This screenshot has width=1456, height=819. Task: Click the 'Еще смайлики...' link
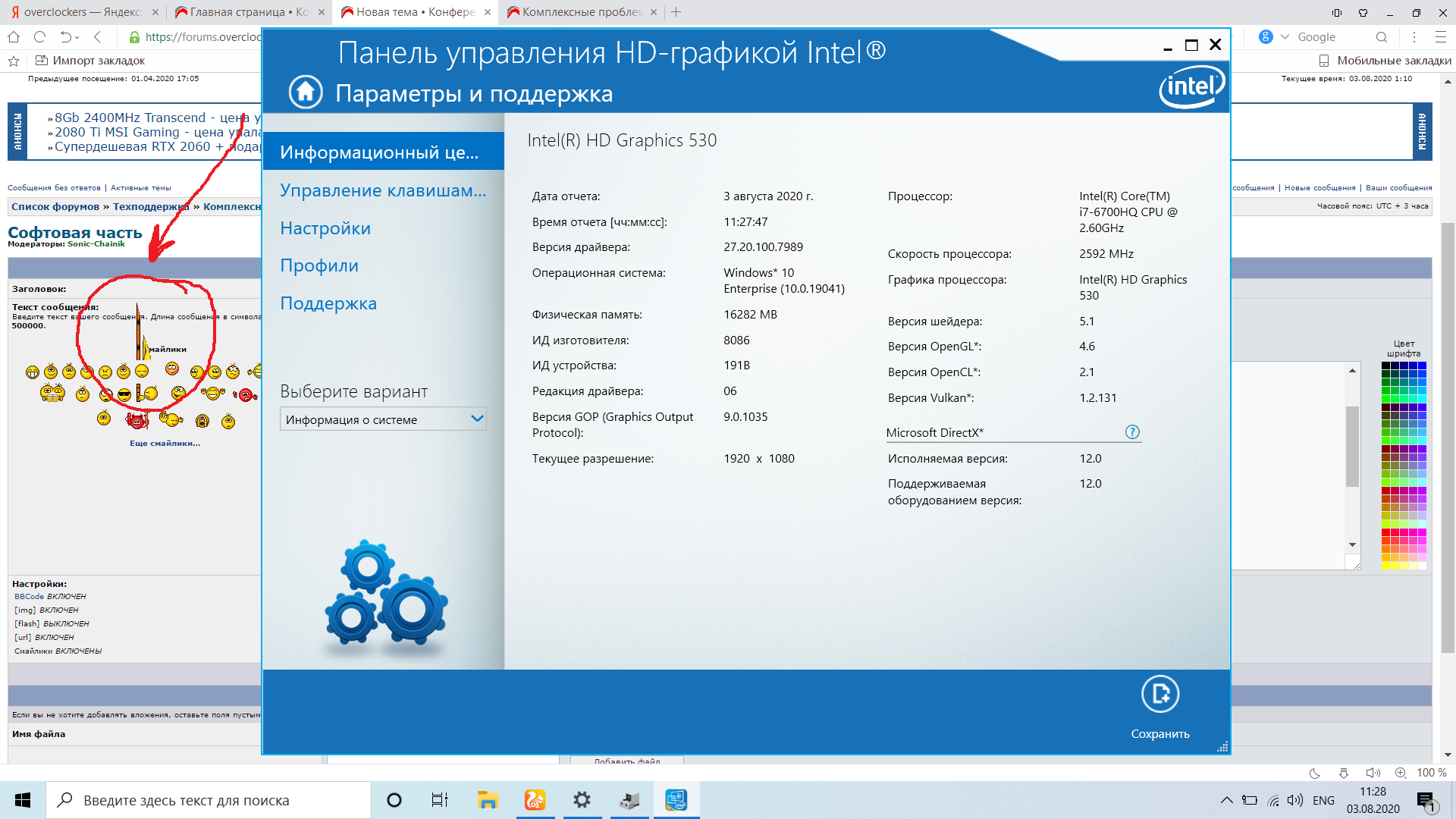165,443
